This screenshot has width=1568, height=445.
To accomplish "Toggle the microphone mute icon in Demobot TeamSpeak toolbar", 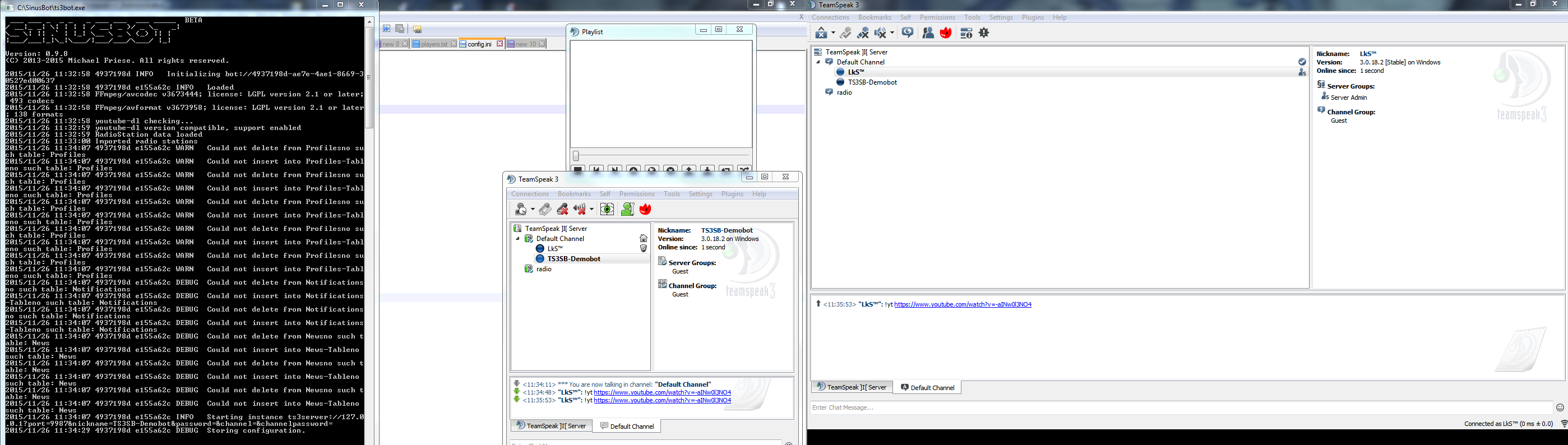I will pyautogui.click(x=562, y=210).
